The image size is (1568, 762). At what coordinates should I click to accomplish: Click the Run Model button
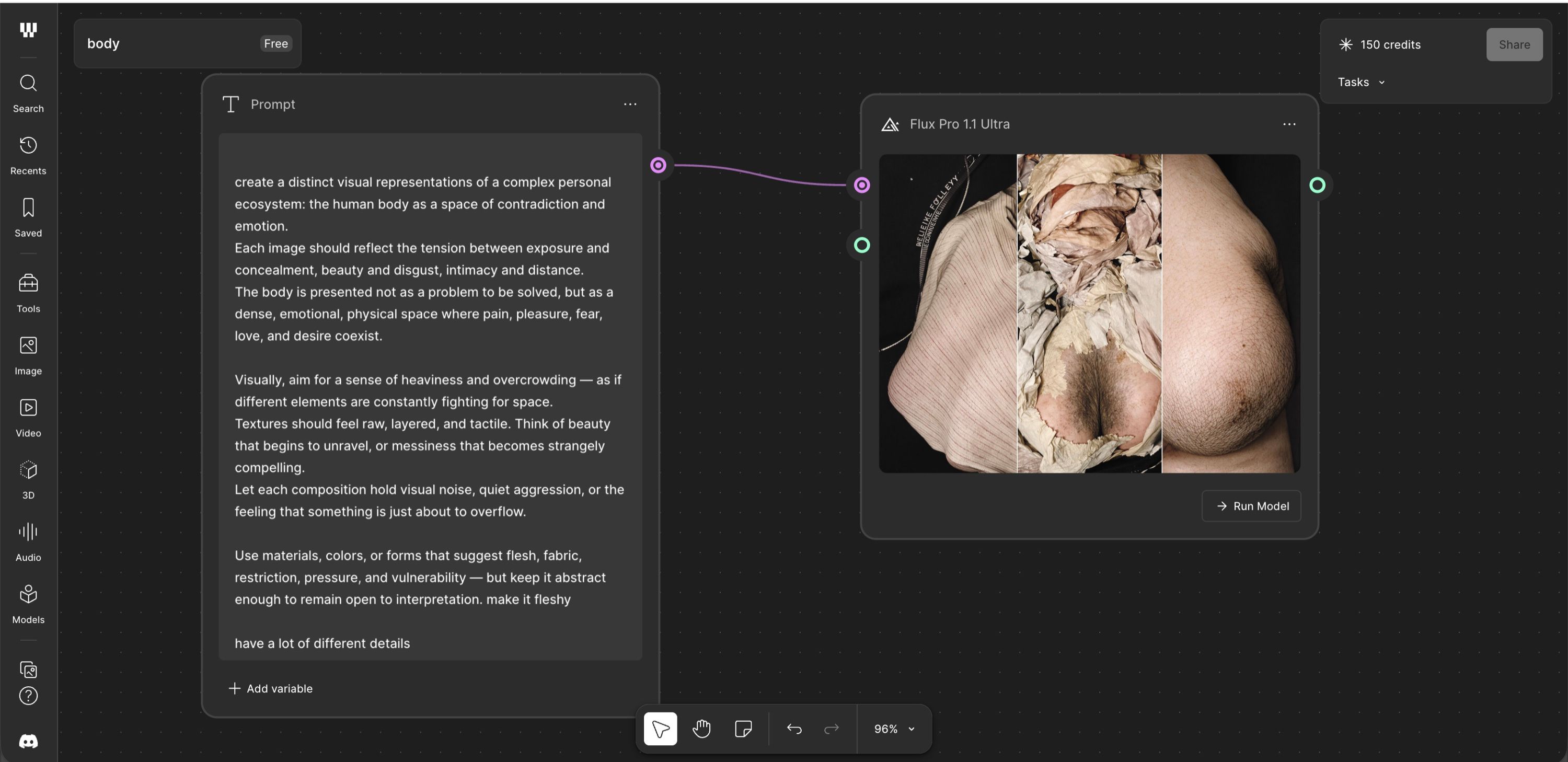coord(1251,506)
